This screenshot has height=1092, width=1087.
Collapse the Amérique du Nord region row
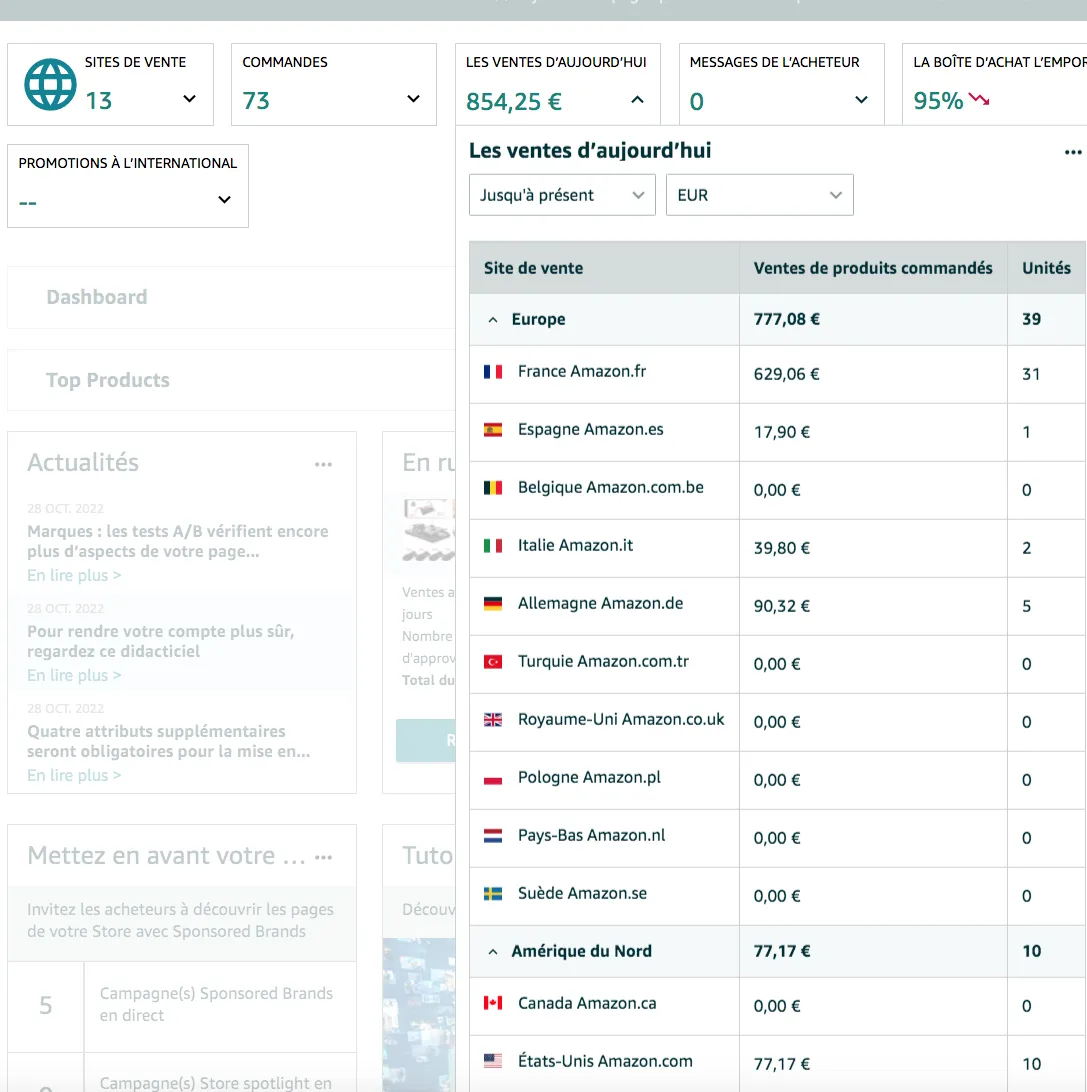493,951
